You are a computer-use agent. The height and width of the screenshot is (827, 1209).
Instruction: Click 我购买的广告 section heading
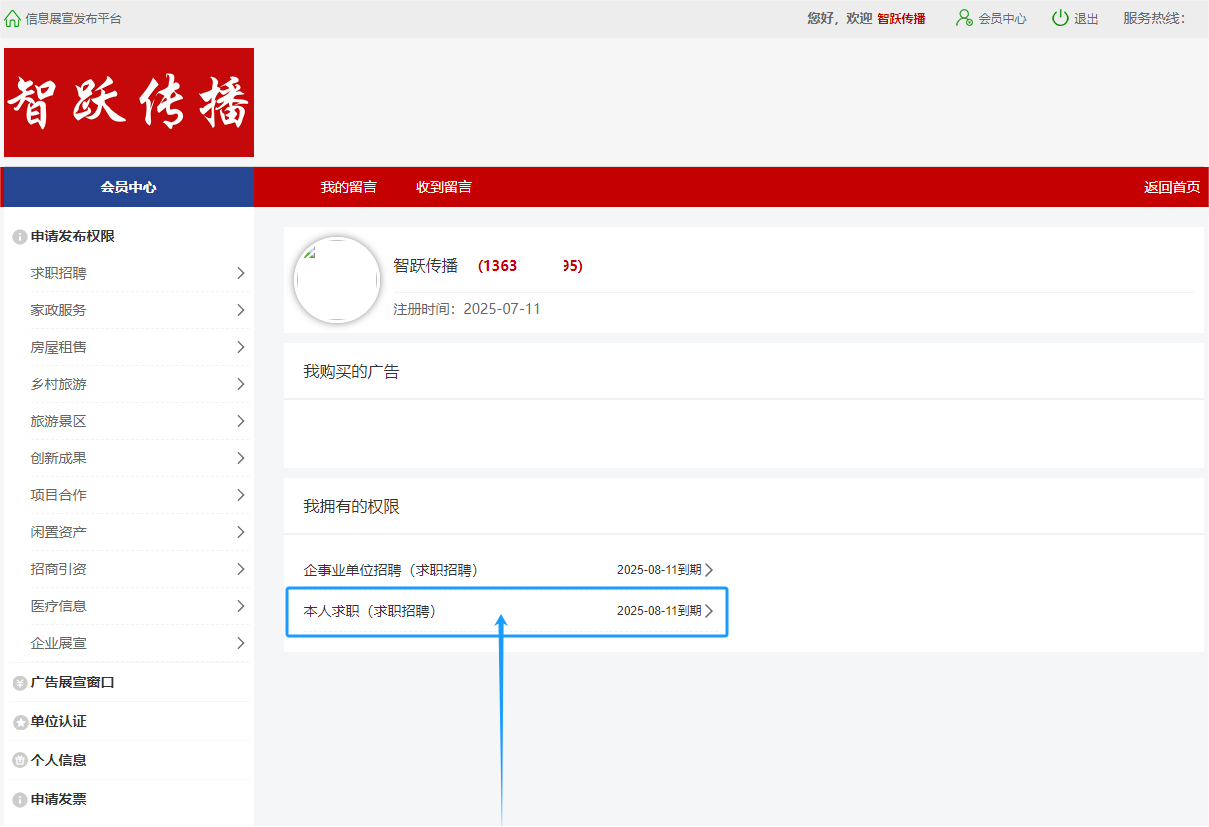click(x=351, y=372)
